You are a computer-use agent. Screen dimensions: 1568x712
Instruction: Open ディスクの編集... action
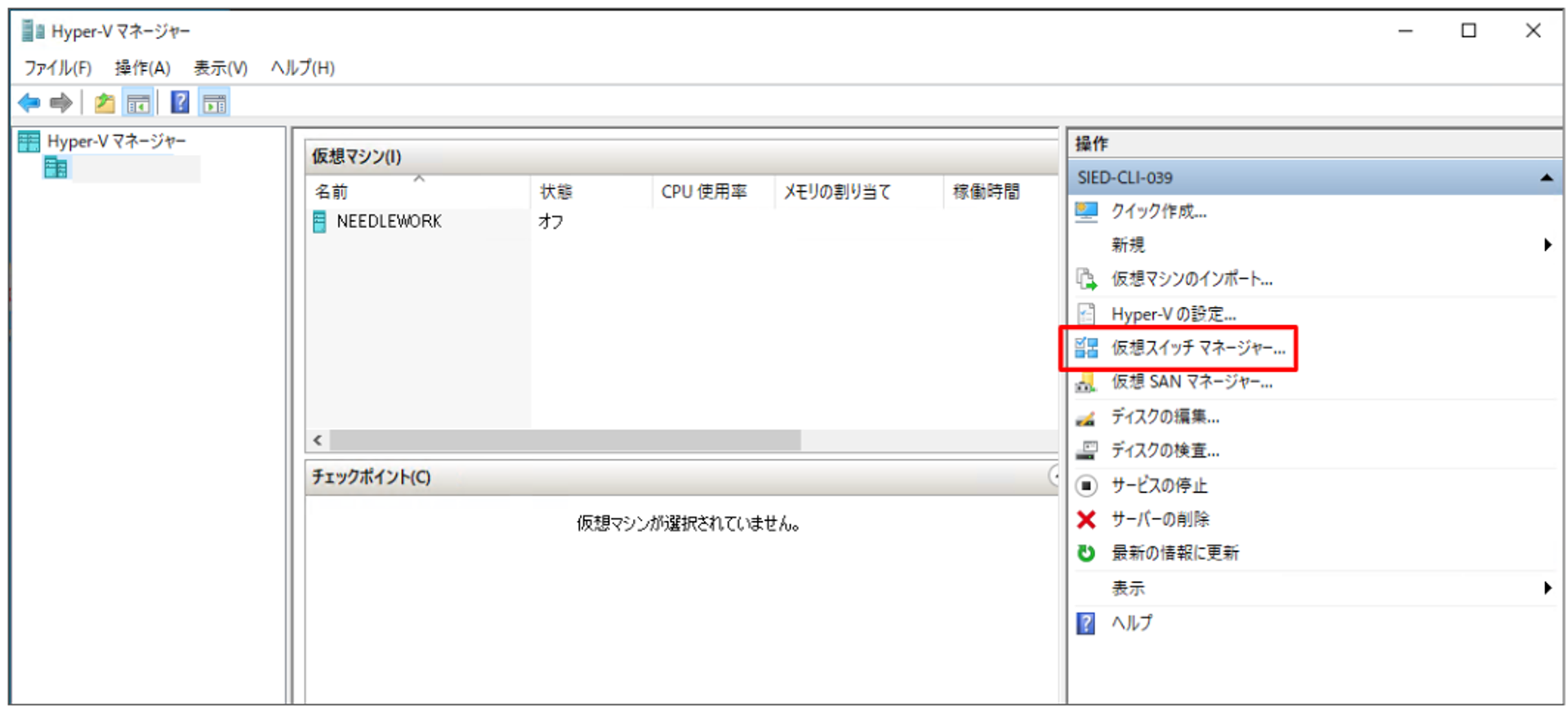point(1165,417)
